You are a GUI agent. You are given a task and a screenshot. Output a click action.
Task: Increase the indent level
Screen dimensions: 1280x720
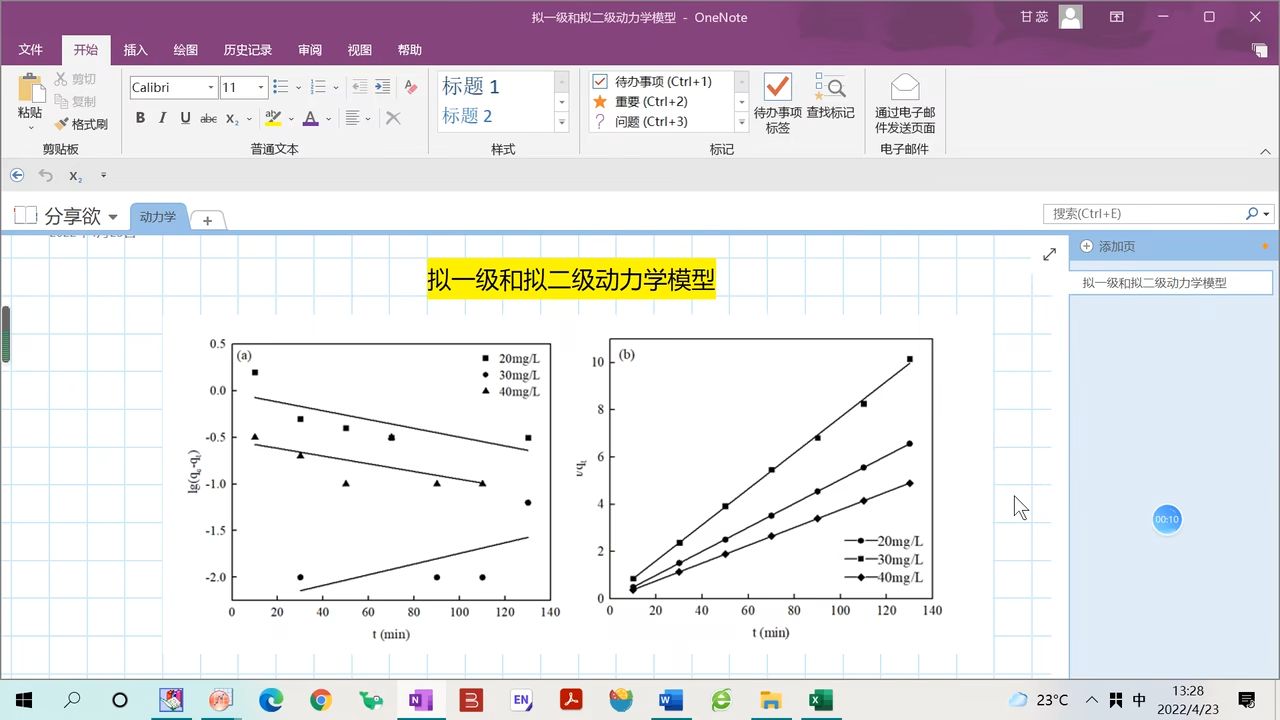(382, 87)
